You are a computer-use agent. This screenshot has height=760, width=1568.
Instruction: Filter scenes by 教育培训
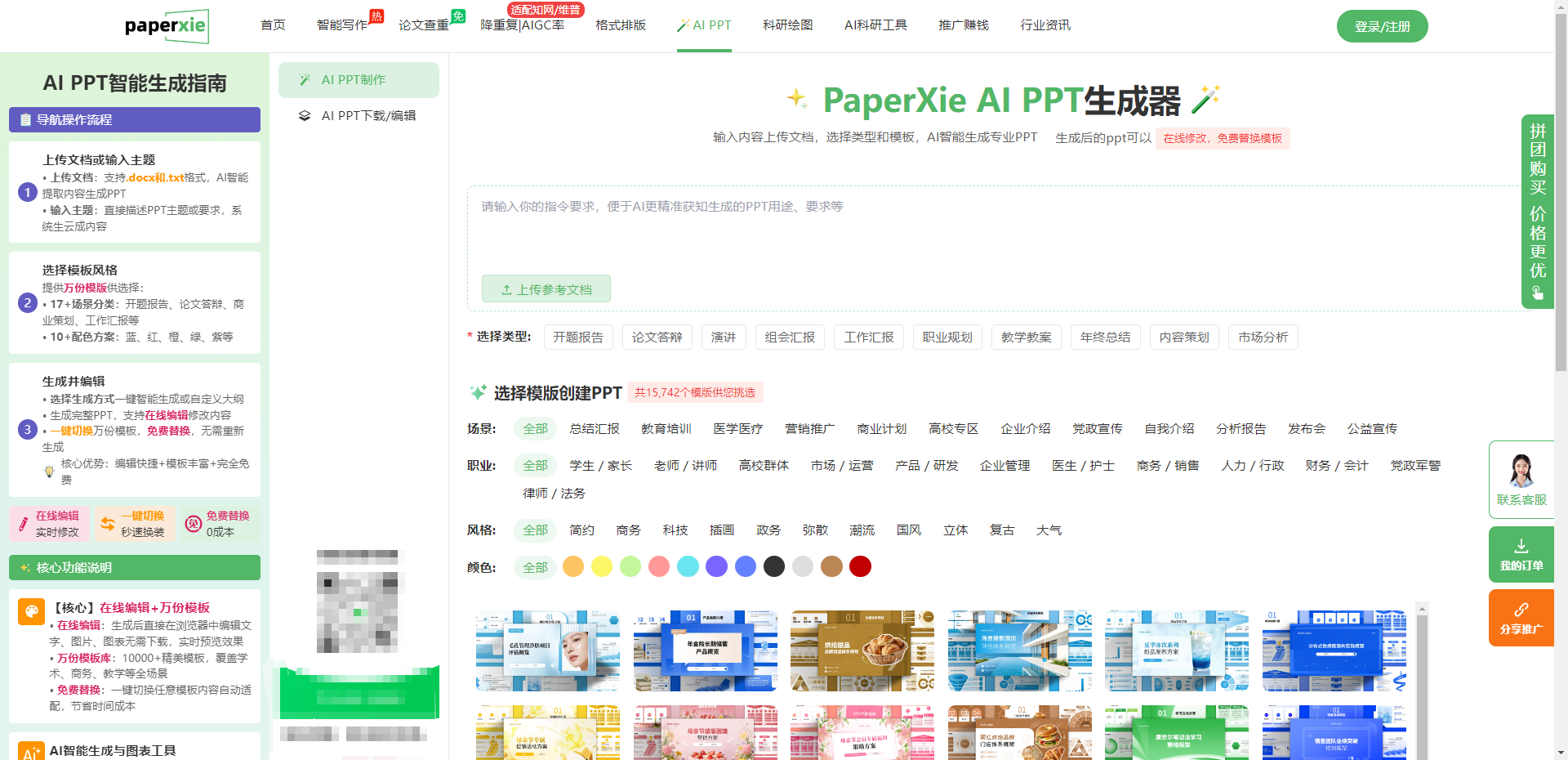tap(666, 429)
